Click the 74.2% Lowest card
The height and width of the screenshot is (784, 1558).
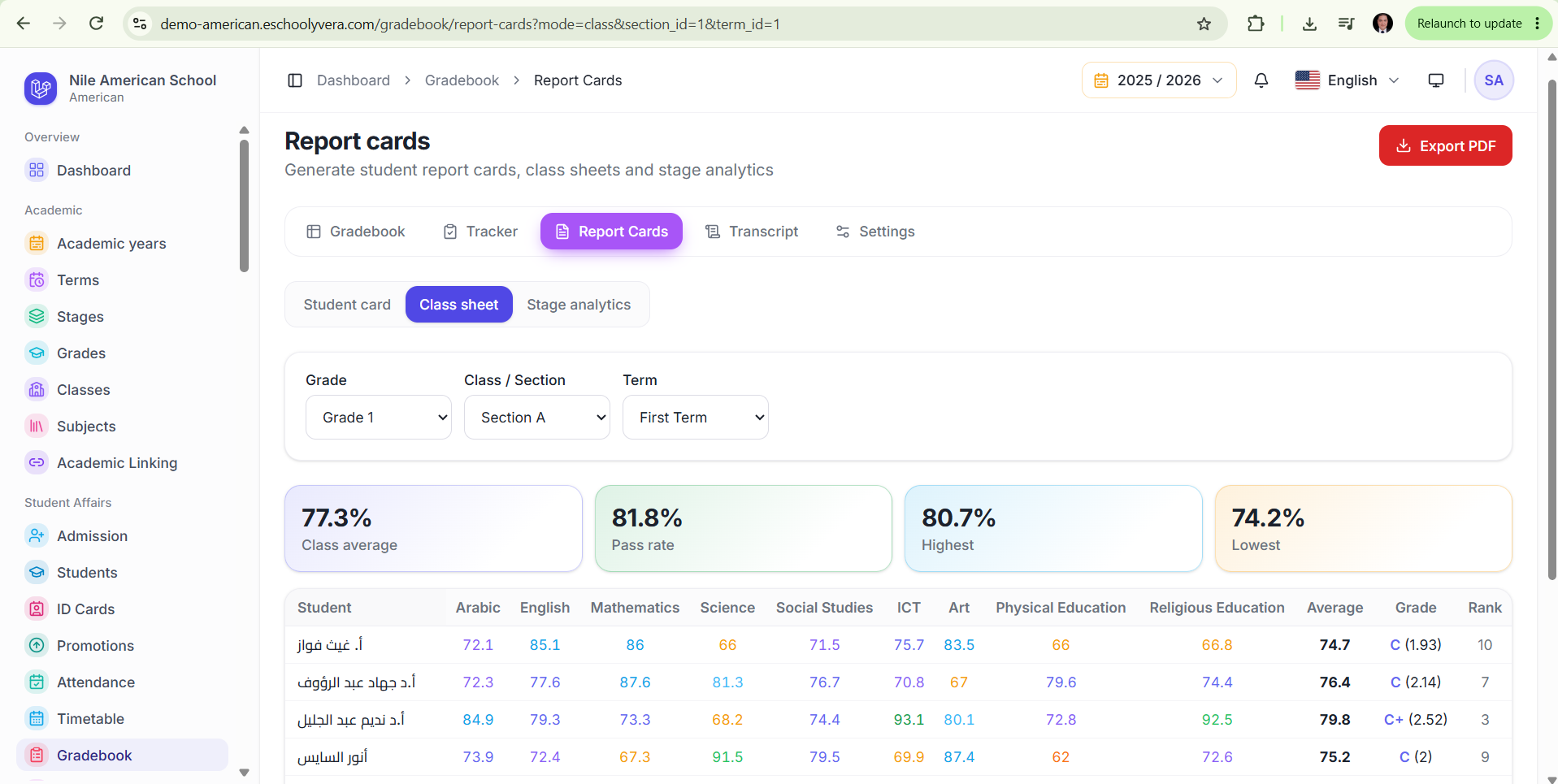click(1364, 529)
